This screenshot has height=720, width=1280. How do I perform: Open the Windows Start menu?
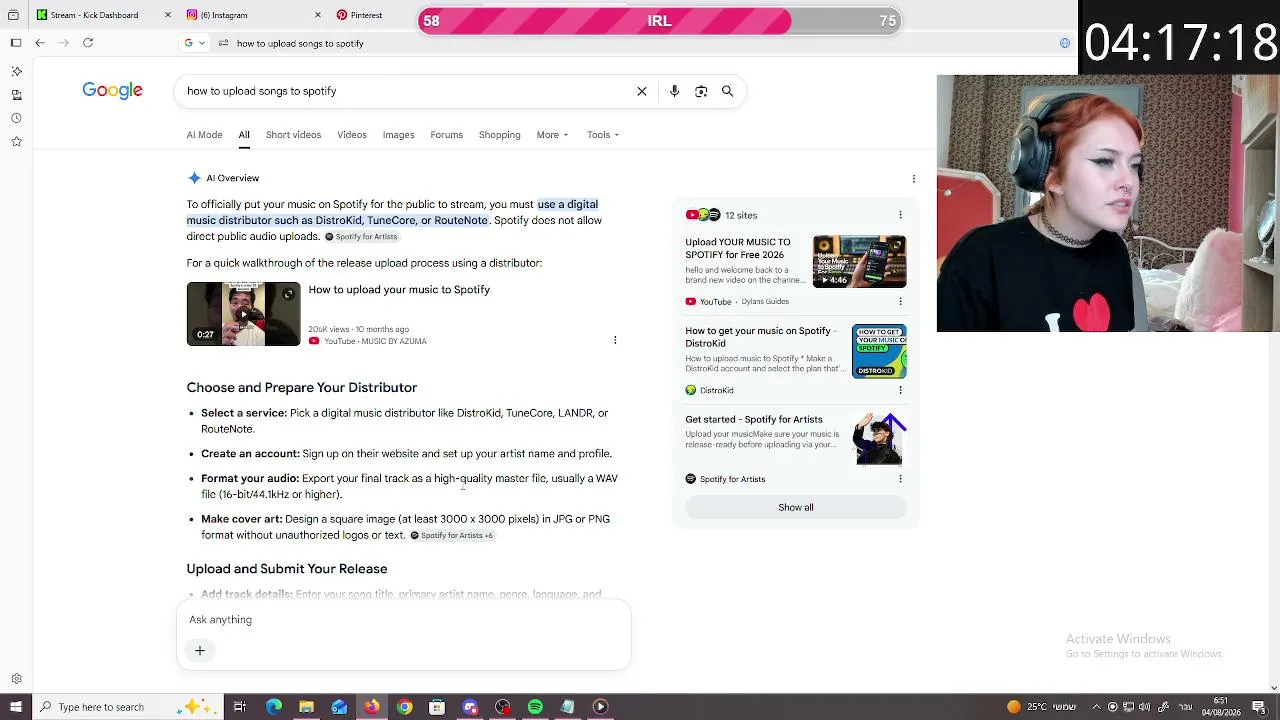click(x=15, y=707)
